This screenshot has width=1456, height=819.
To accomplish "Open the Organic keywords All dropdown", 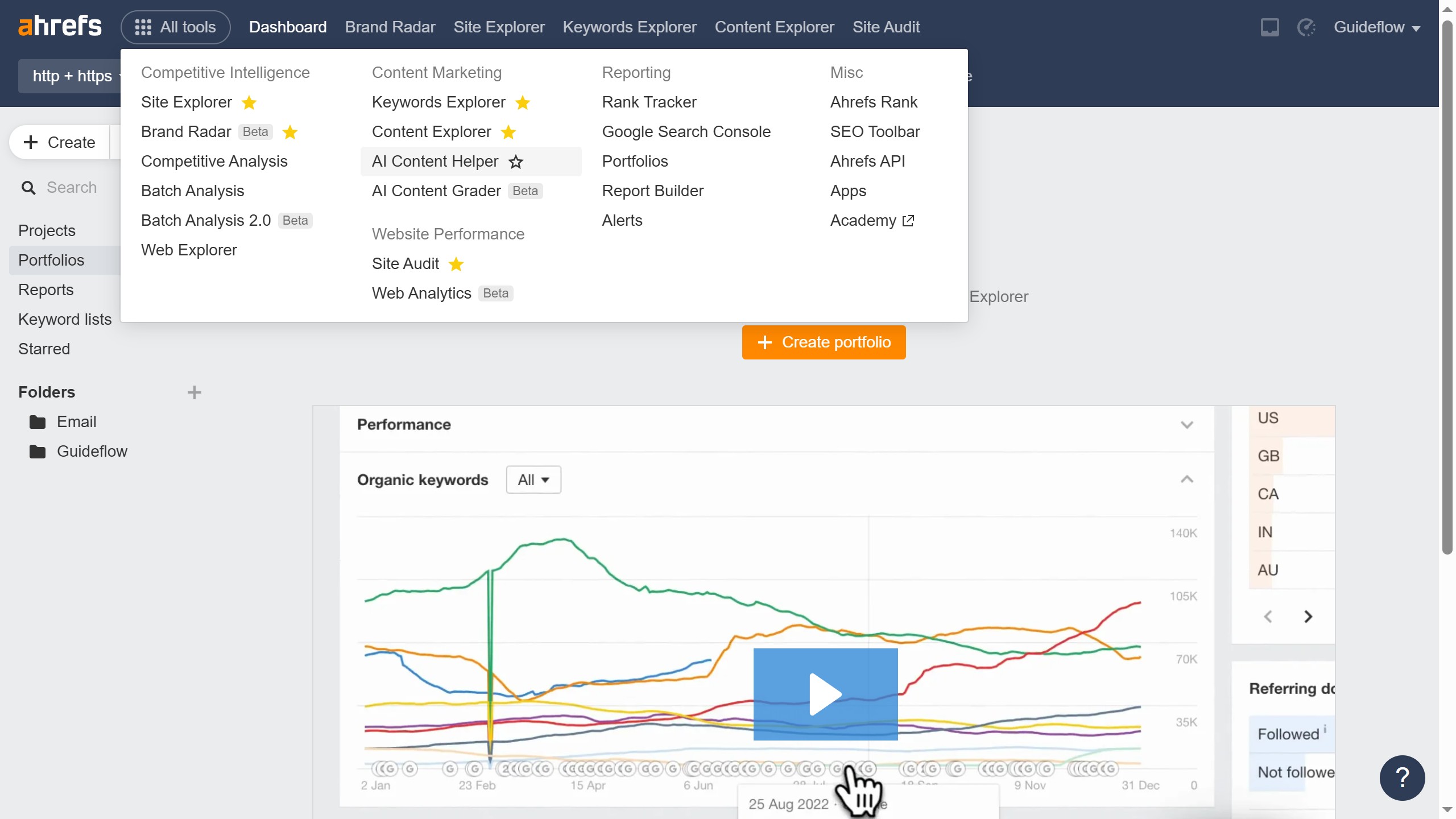I will (533, 480).
